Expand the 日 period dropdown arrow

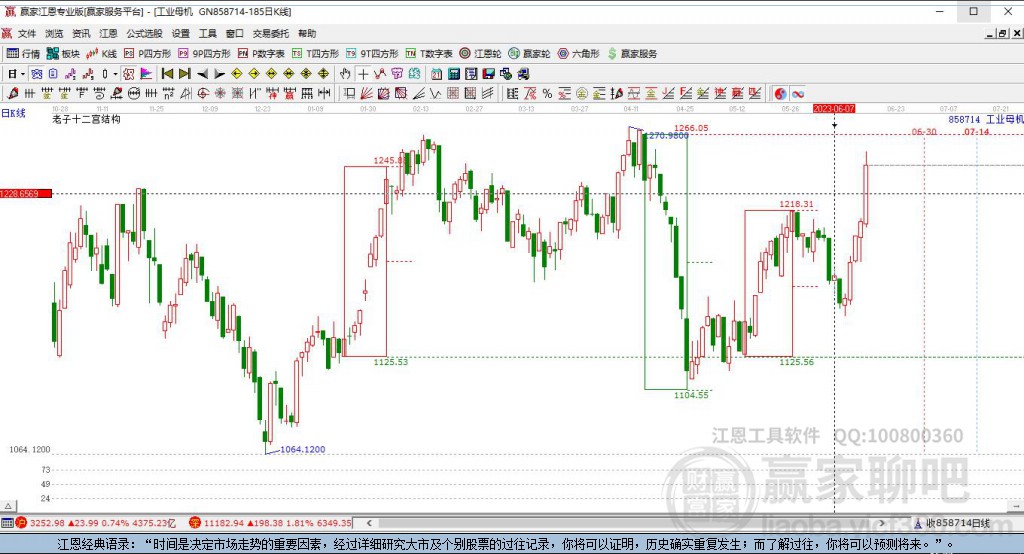pyautogui.click(x=23, y=74)
